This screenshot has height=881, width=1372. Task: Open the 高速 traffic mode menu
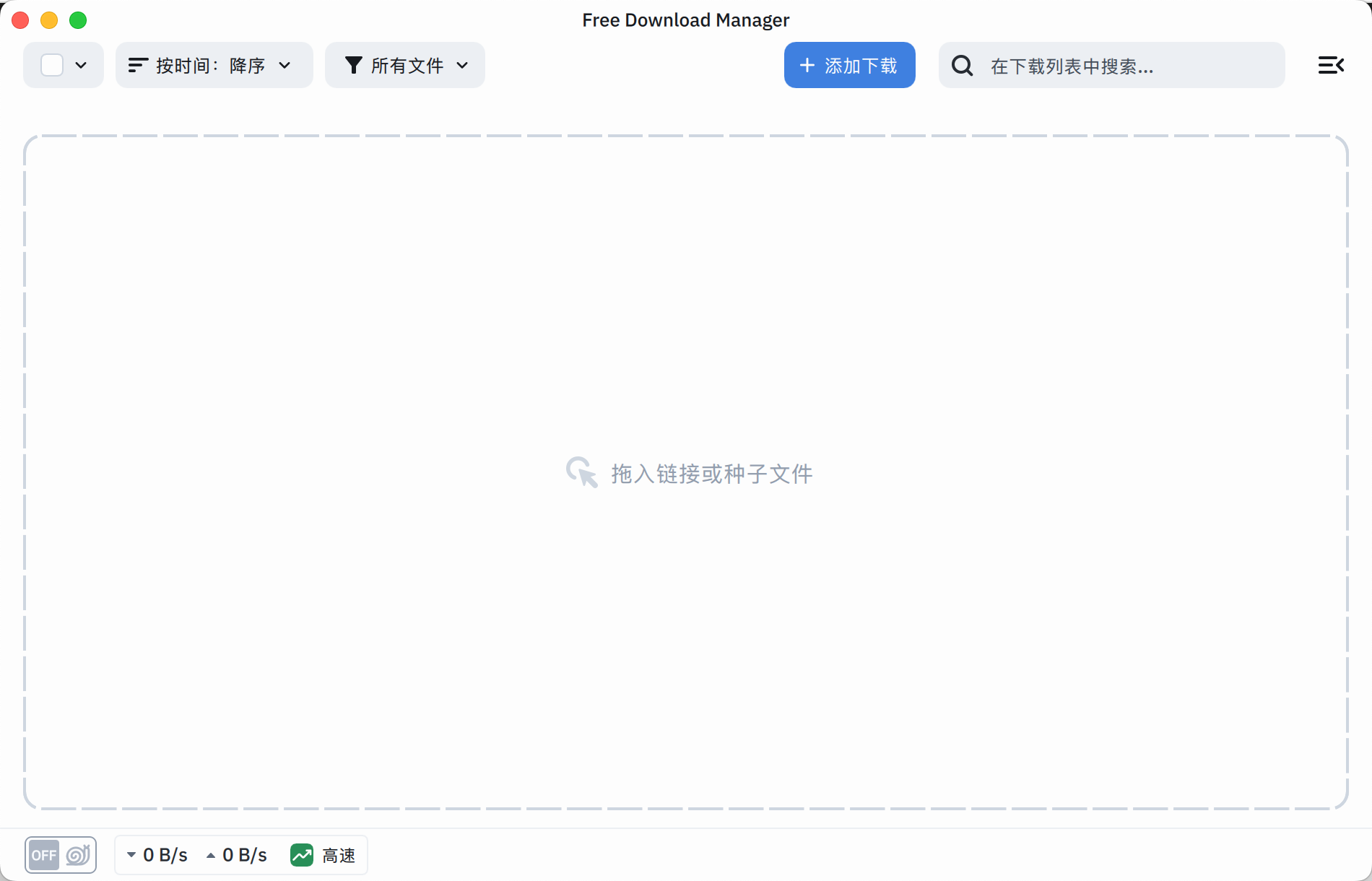click(339, 855)
